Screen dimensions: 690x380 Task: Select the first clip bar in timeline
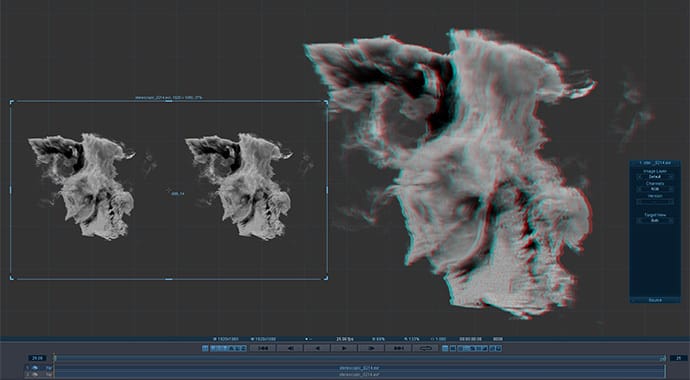coord(360,368)
